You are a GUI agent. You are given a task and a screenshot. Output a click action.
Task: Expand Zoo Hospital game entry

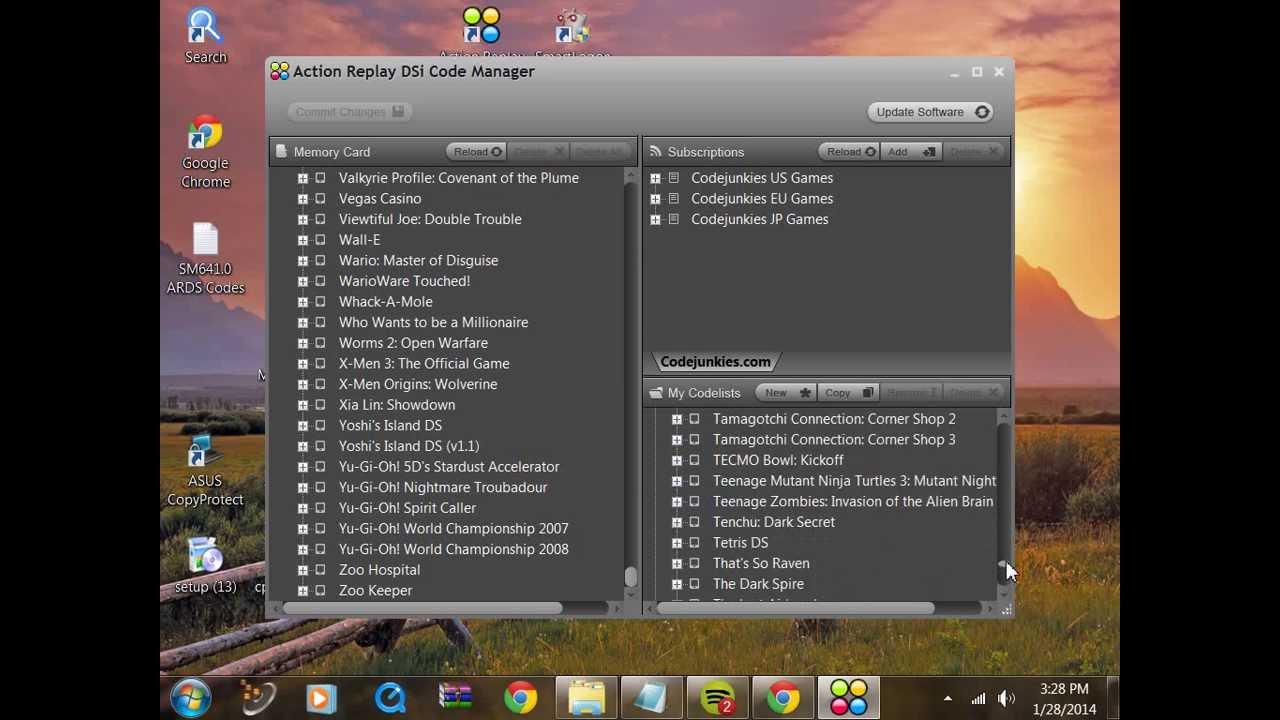coord(302,570)
